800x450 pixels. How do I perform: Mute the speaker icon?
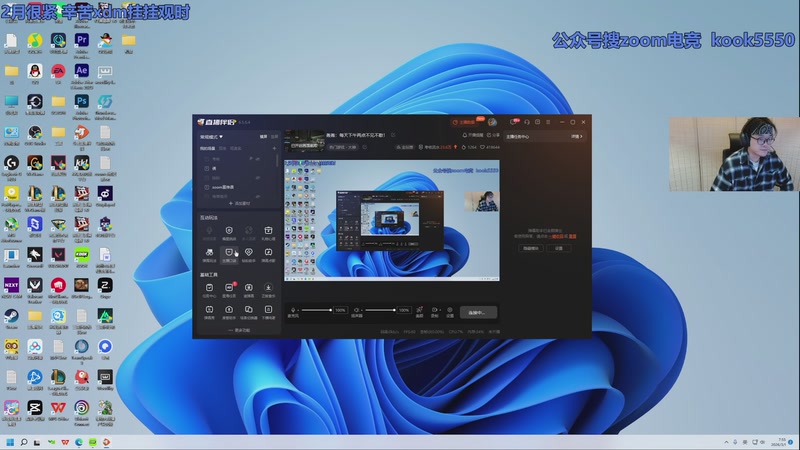pyautogui.click(x=357, y=311)
